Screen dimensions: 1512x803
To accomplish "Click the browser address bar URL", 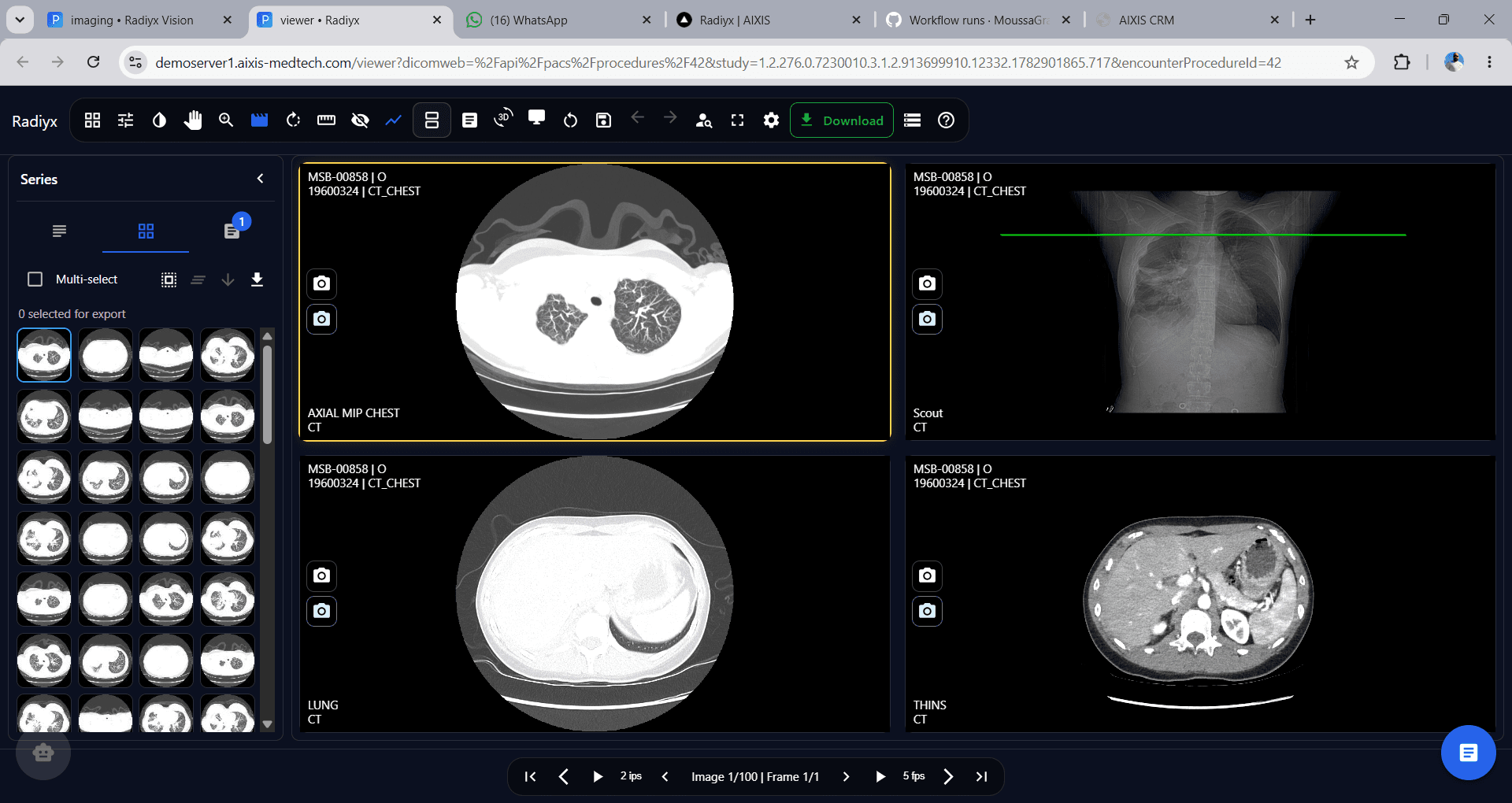I will tap(717, 62).
